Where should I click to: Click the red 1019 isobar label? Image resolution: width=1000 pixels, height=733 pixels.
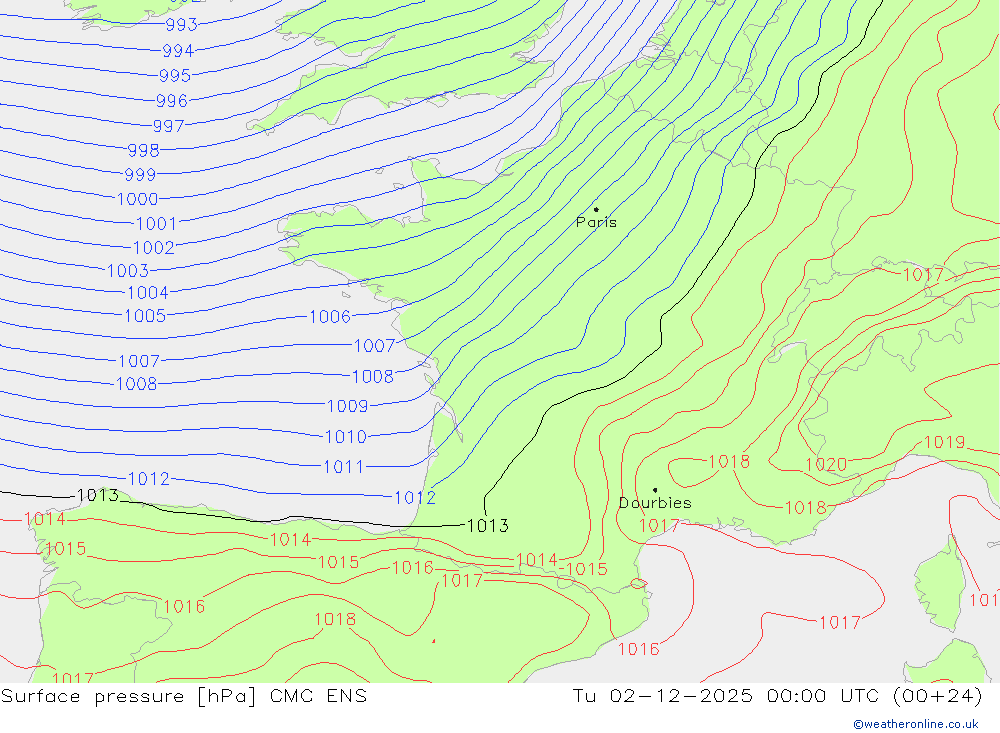point(944,442)
